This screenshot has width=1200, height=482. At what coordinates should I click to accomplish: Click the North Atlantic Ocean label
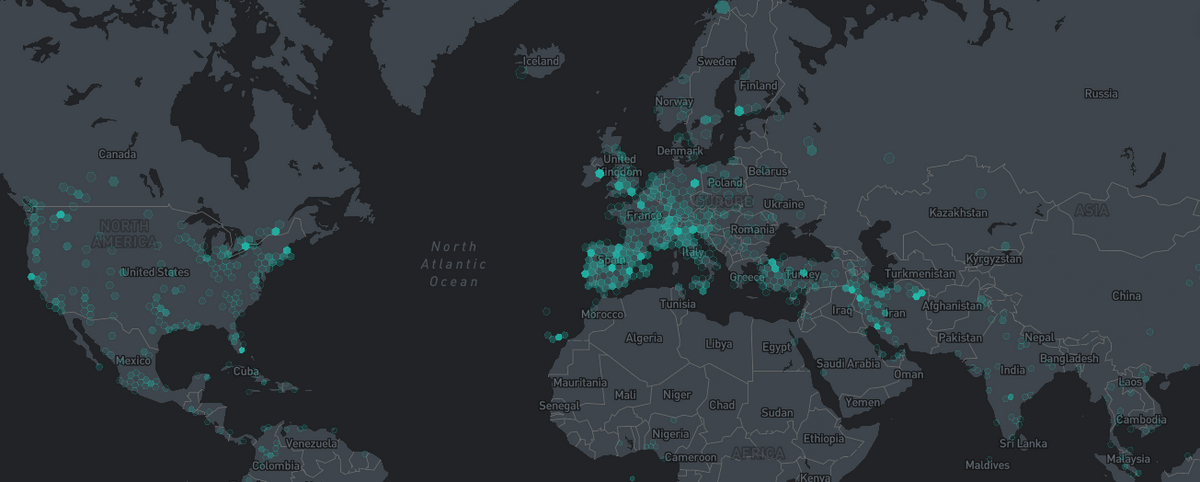[x=453, y=264]
